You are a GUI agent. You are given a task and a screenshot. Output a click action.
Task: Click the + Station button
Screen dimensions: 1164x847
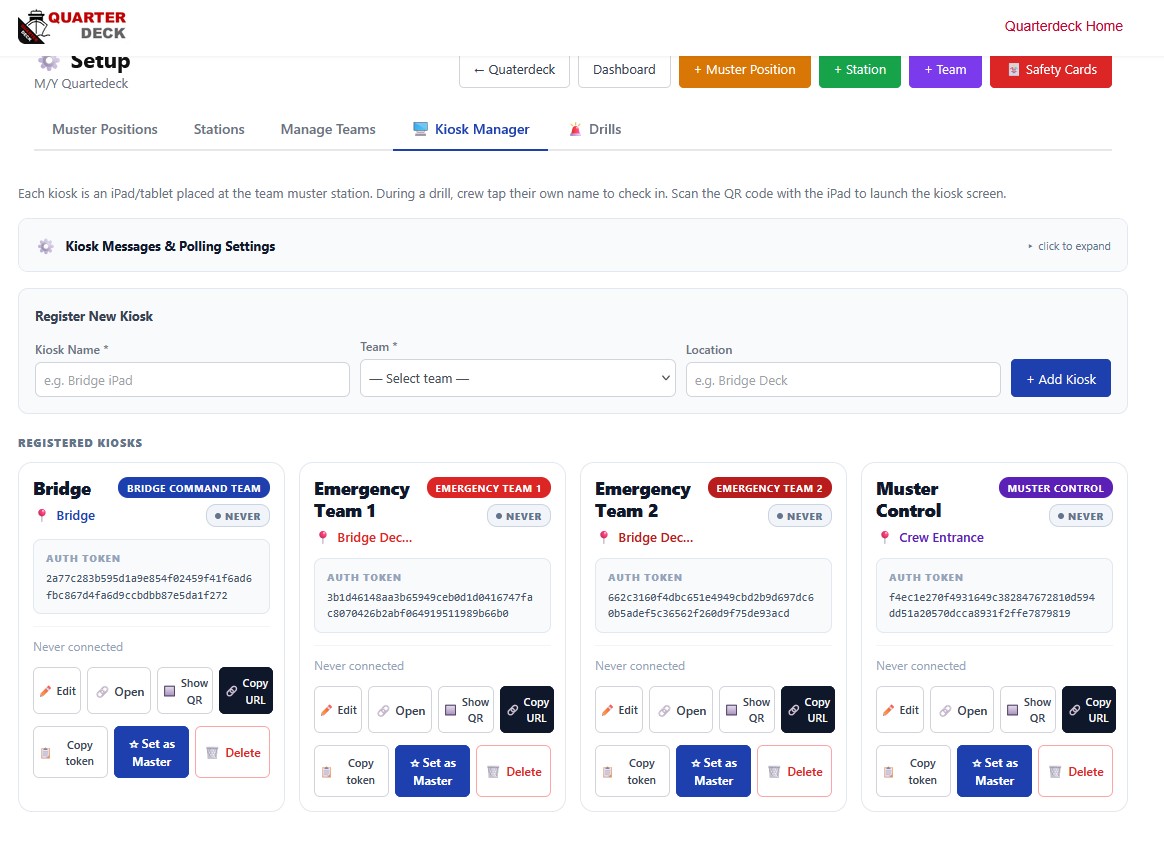pos(860,70)
